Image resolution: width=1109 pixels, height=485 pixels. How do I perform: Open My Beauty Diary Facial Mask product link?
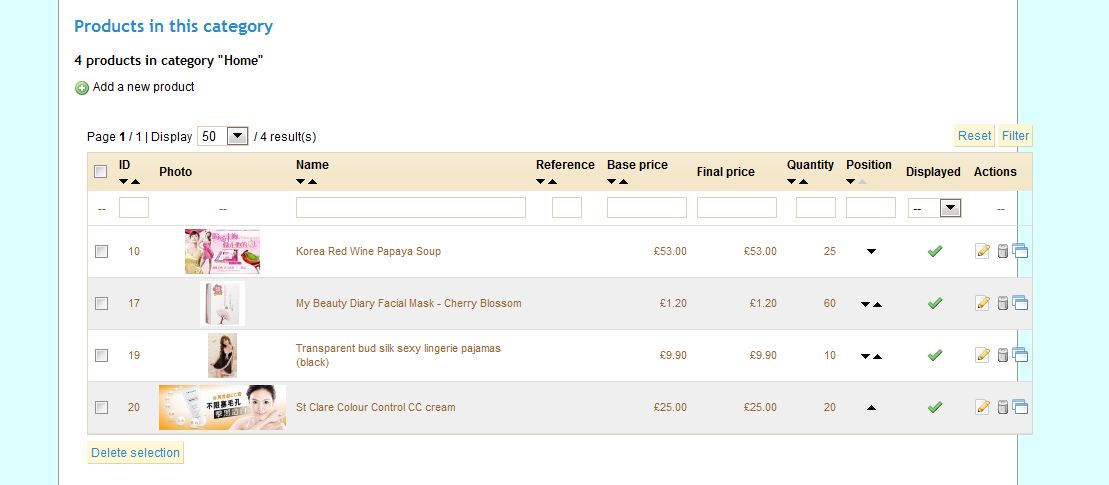tap(408, 303)
